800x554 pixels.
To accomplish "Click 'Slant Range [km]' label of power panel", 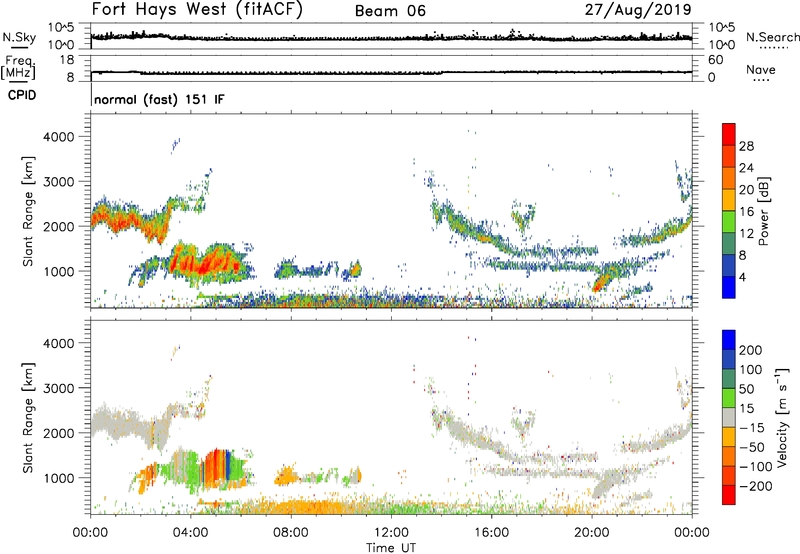I will point(28,211).
